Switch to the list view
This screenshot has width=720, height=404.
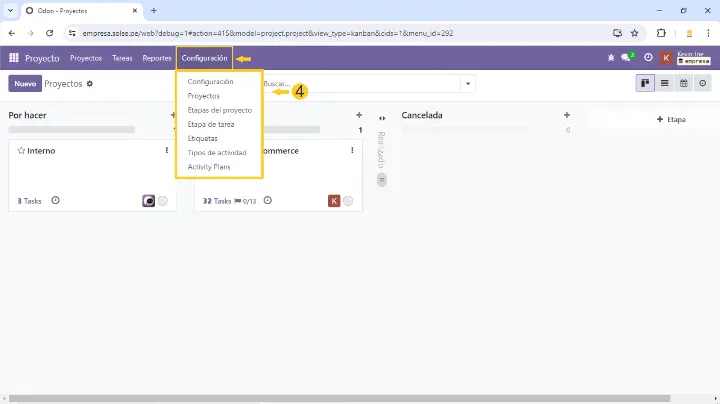pos(665,83)
